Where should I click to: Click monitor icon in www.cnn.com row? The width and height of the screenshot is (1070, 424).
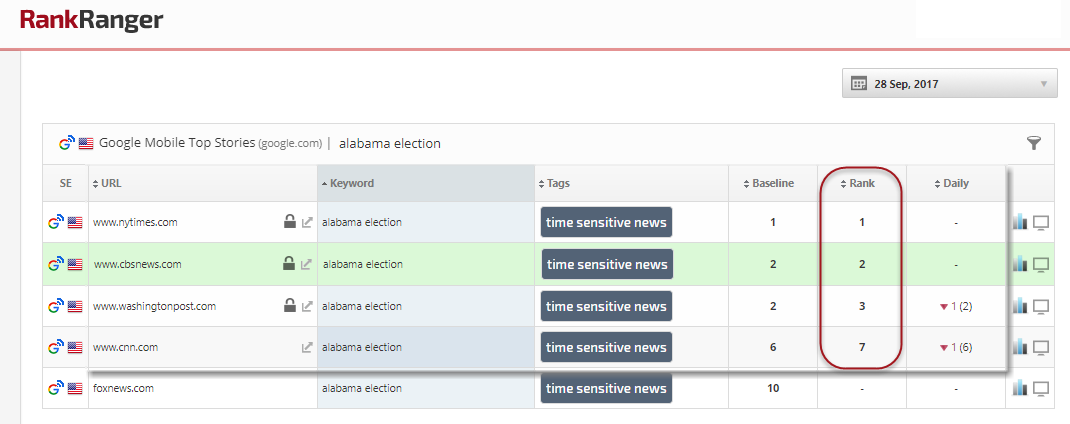coord(1041,347)
